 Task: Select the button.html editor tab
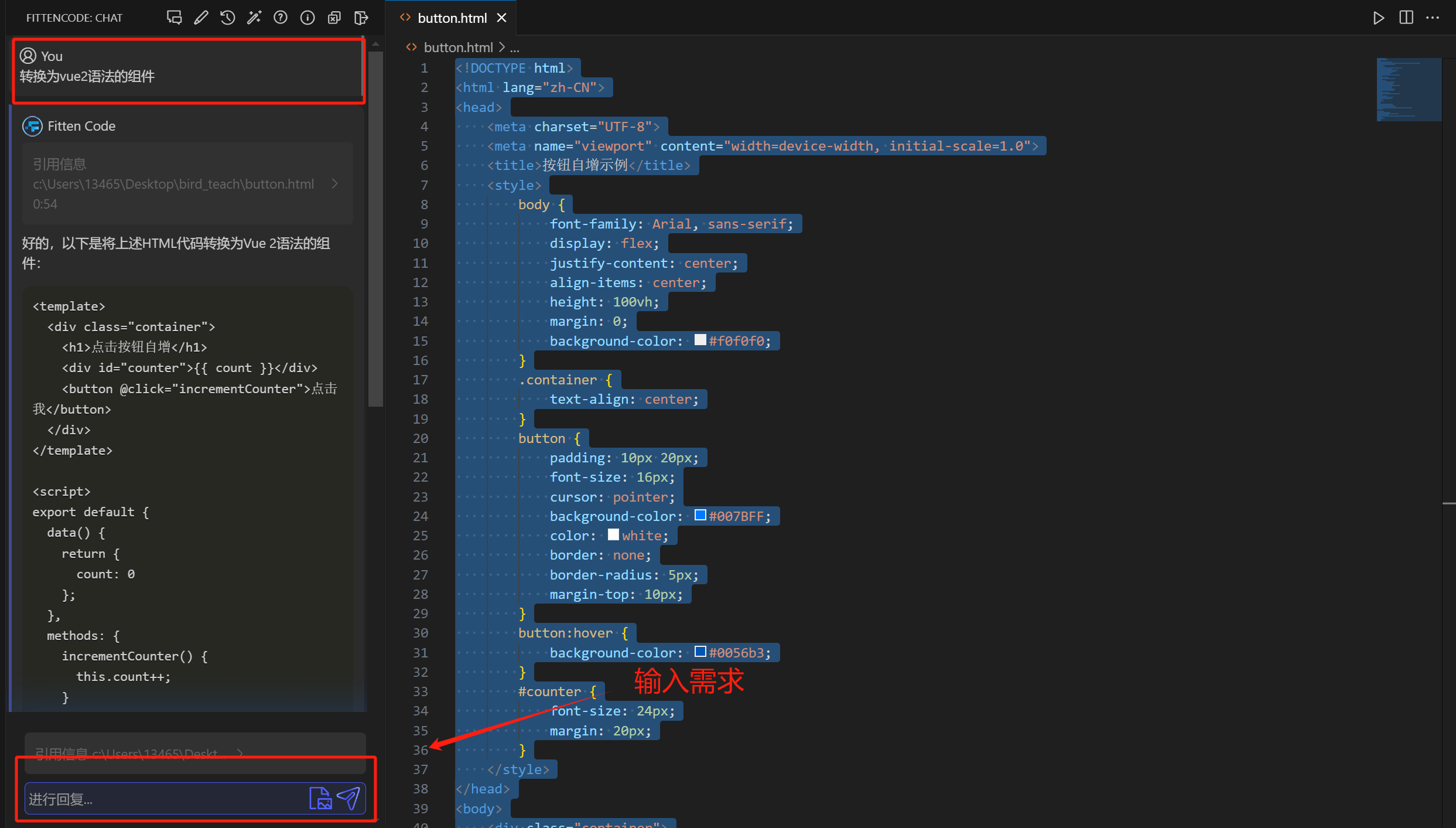click(452, 18)
